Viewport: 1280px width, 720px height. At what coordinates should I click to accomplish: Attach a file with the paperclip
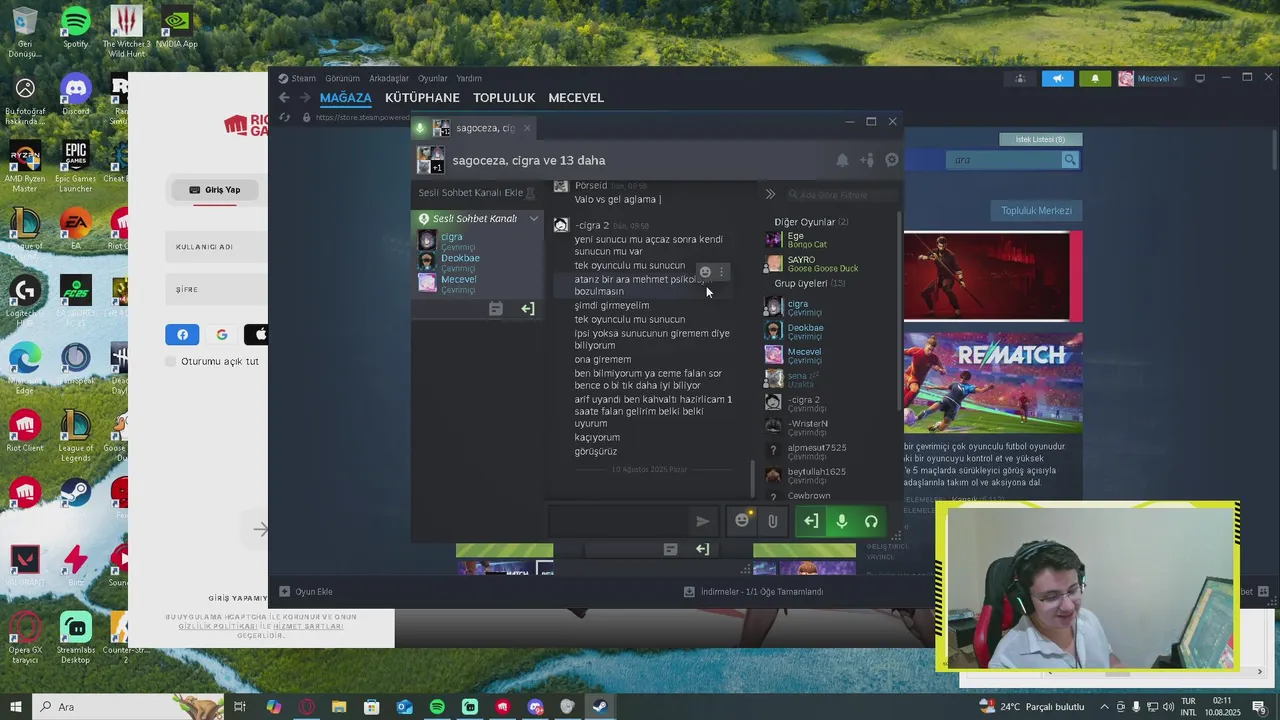pyautogui.click(x=772, y=521)
